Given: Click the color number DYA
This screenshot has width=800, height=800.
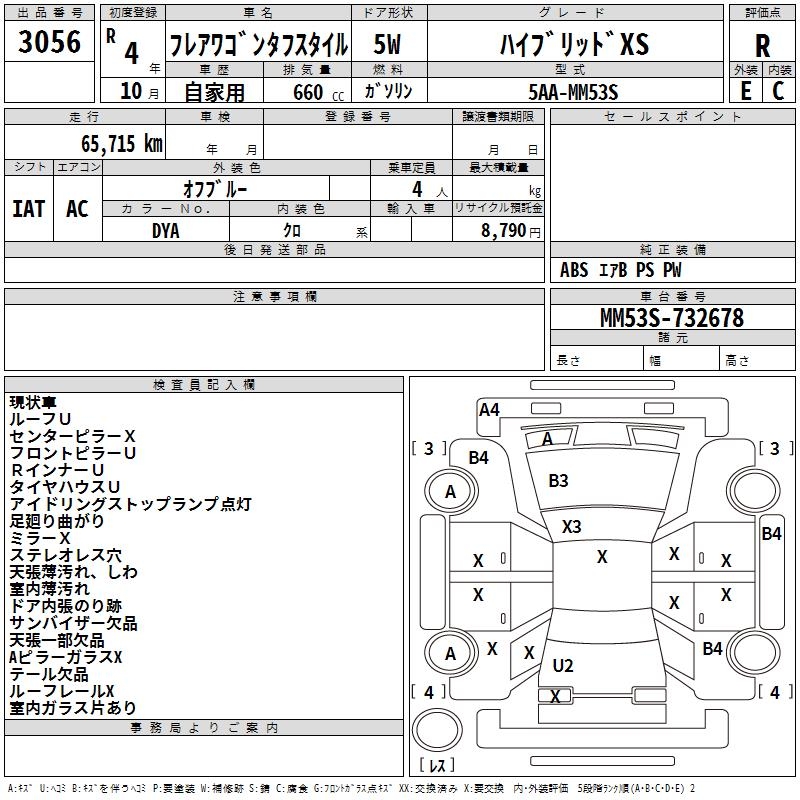Looking at the screenshot, I should 166,231.
